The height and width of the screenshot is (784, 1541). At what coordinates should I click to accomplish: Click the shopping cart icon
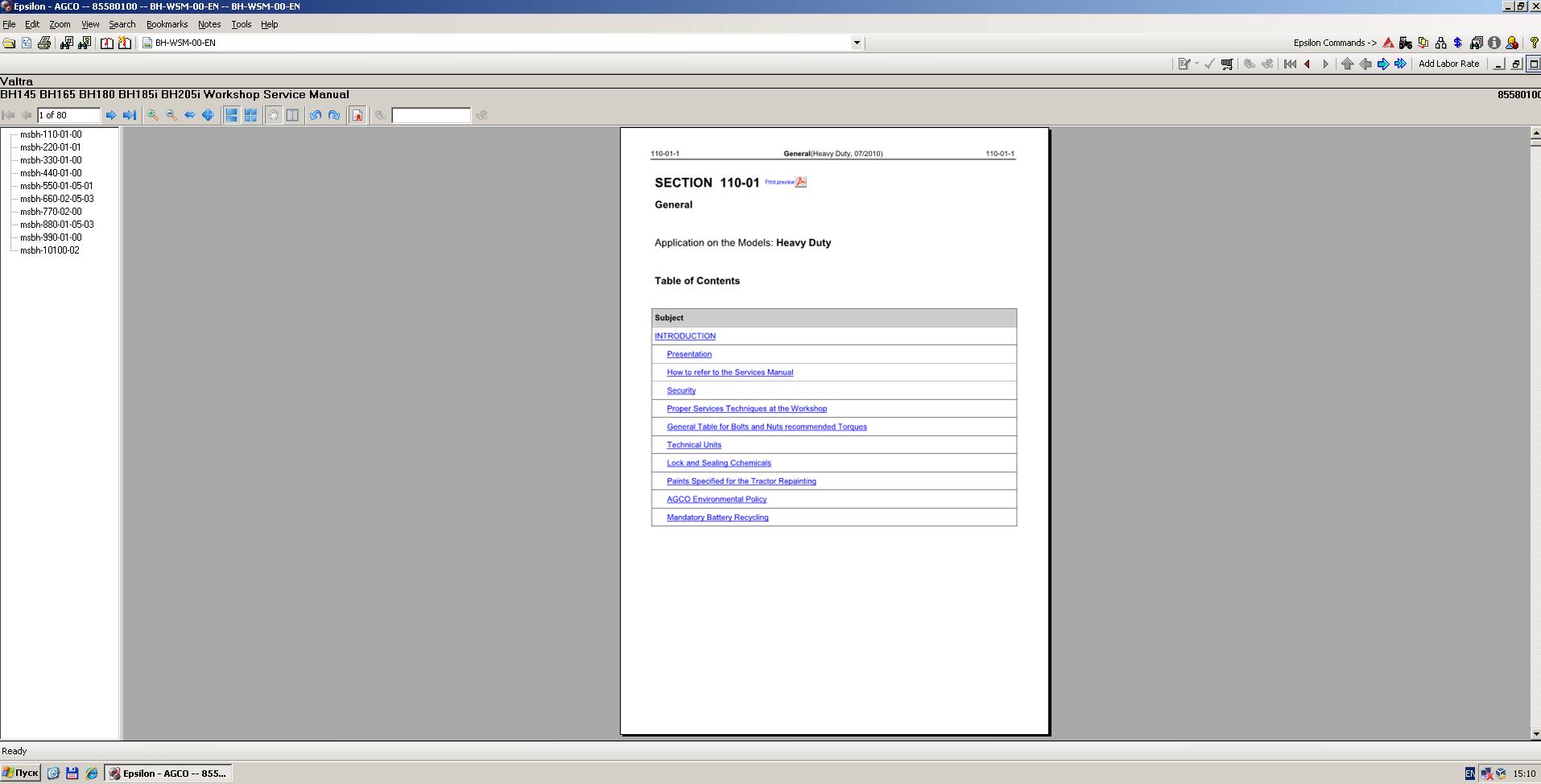[x=1227, y=64]
